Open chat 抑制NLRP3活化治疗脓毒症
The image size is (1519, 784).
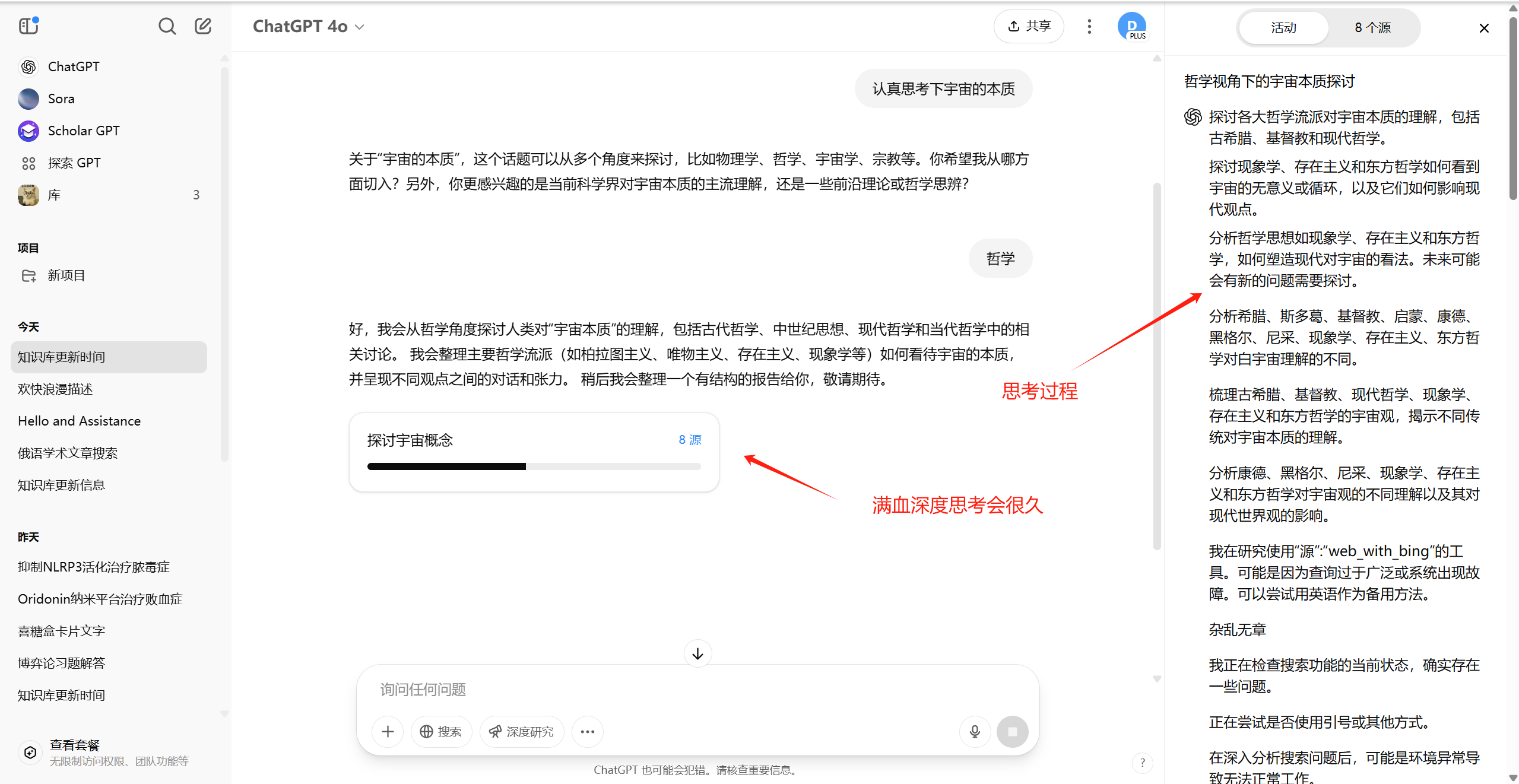click(x=109, y=567)
